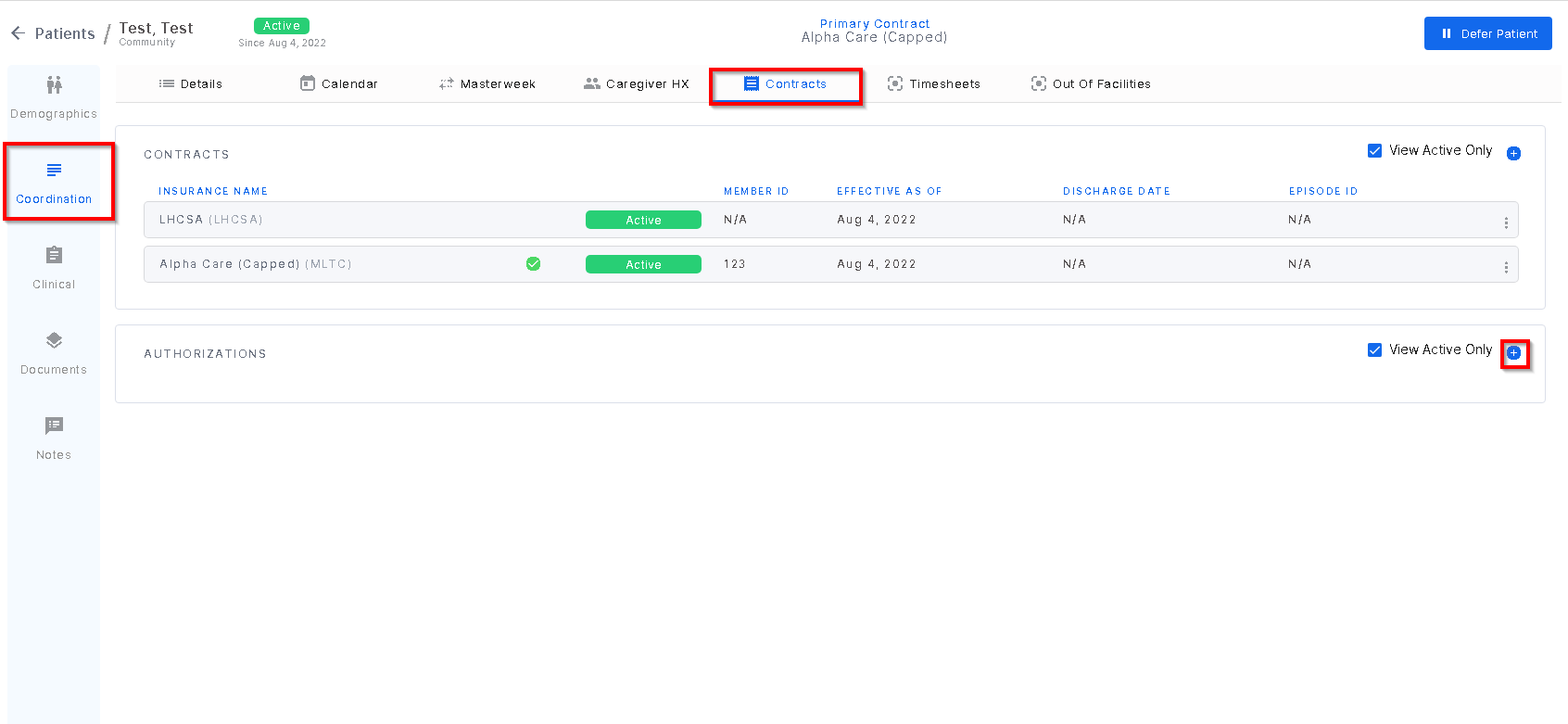Add a new authorization with plus icon
1568x724 pixels.
[1513, 352]
